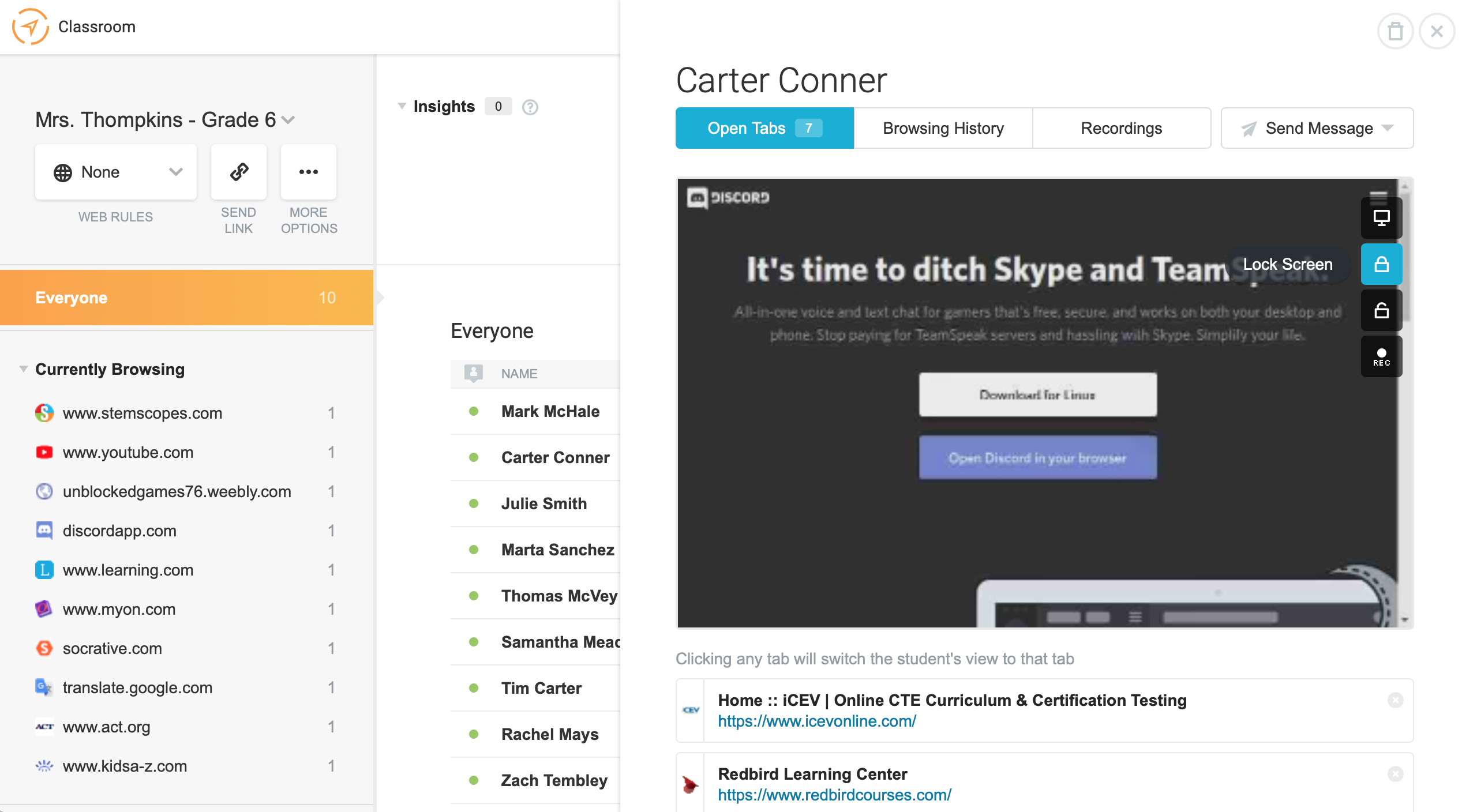1462x812 pixels.
Task: Collapse the Insights section triangle
Action: pos(402,106)
